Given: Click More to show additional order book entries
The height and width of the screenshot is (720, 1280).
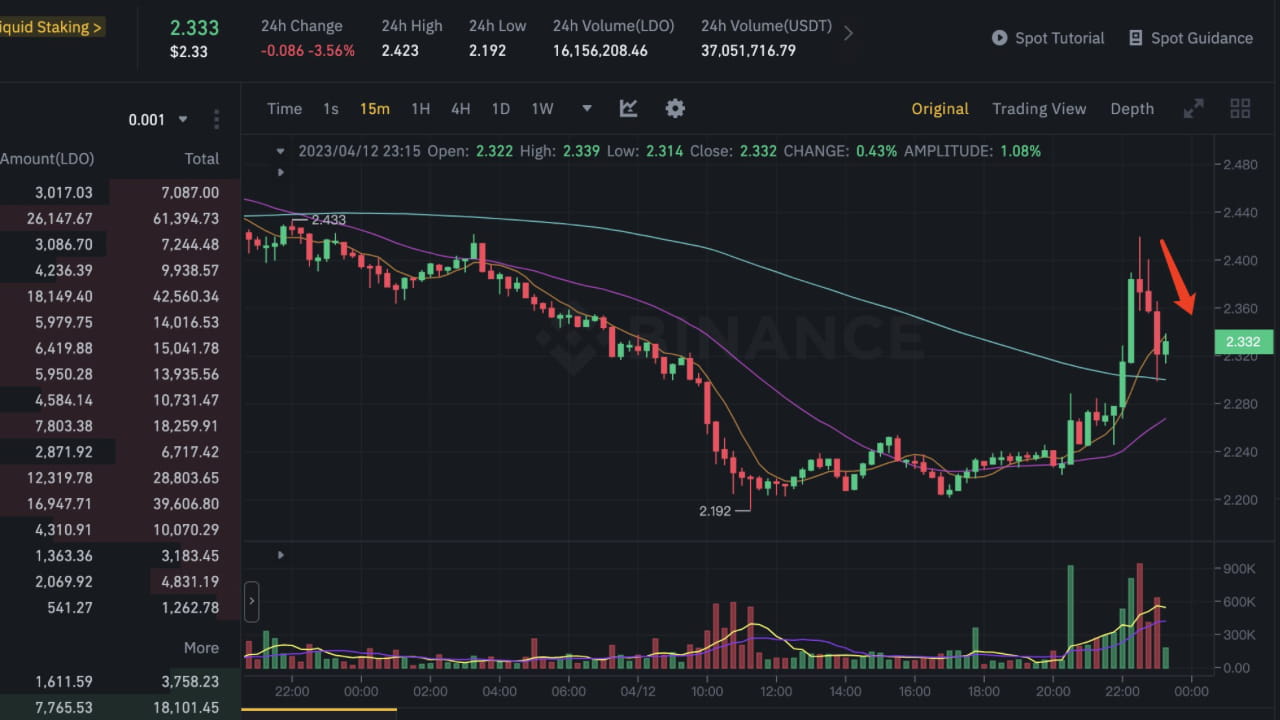Looking at the screenshot, I should (x=201, y=647).
